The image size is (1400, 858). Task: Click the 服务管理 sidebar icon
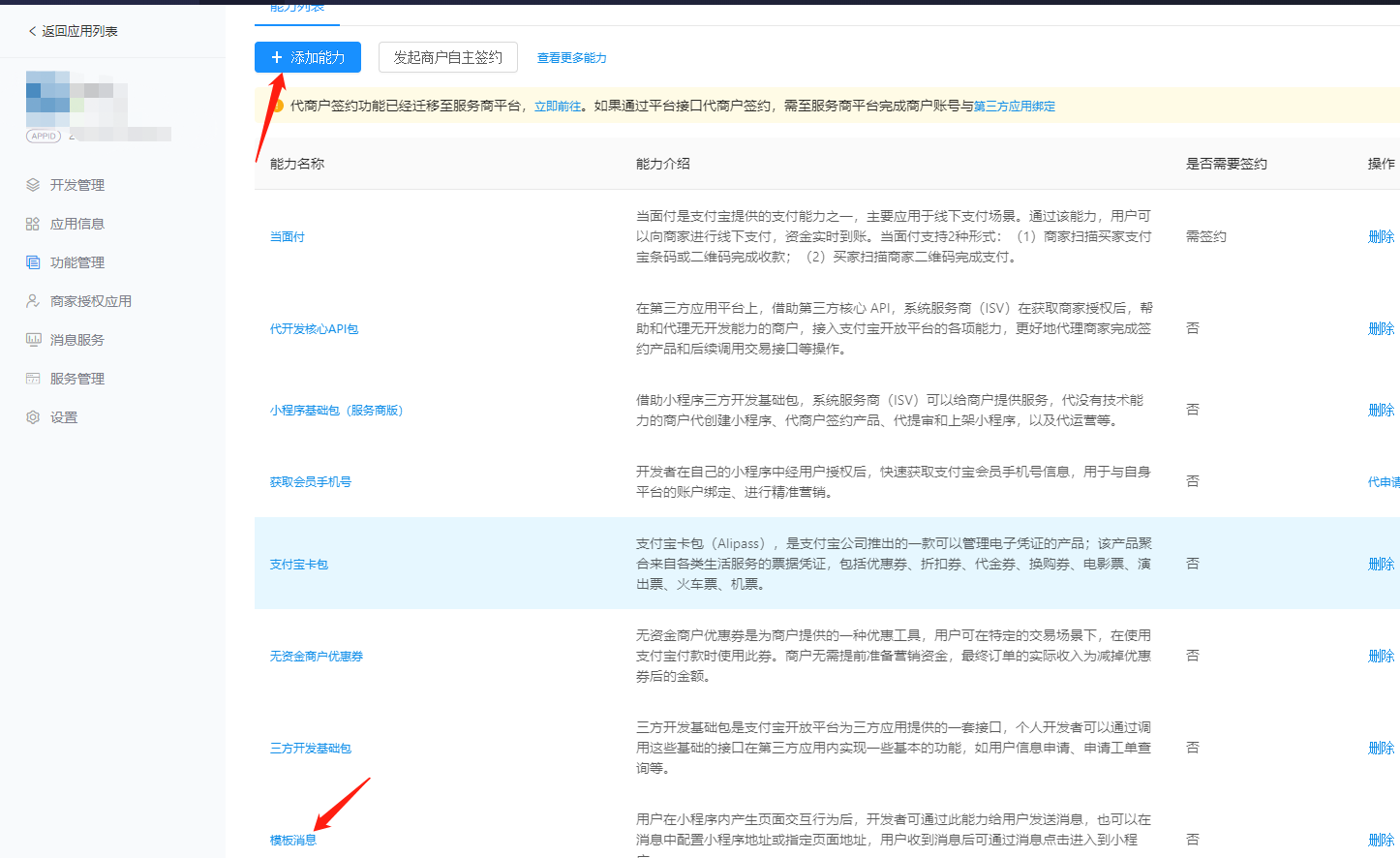coord(33,379)
